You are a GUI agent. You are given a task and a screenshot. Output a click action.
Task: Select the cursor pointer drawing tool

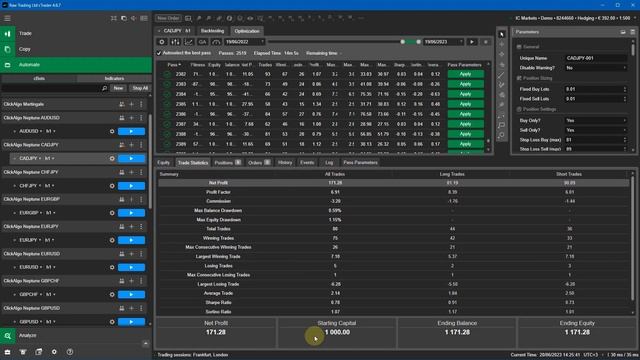502,34
